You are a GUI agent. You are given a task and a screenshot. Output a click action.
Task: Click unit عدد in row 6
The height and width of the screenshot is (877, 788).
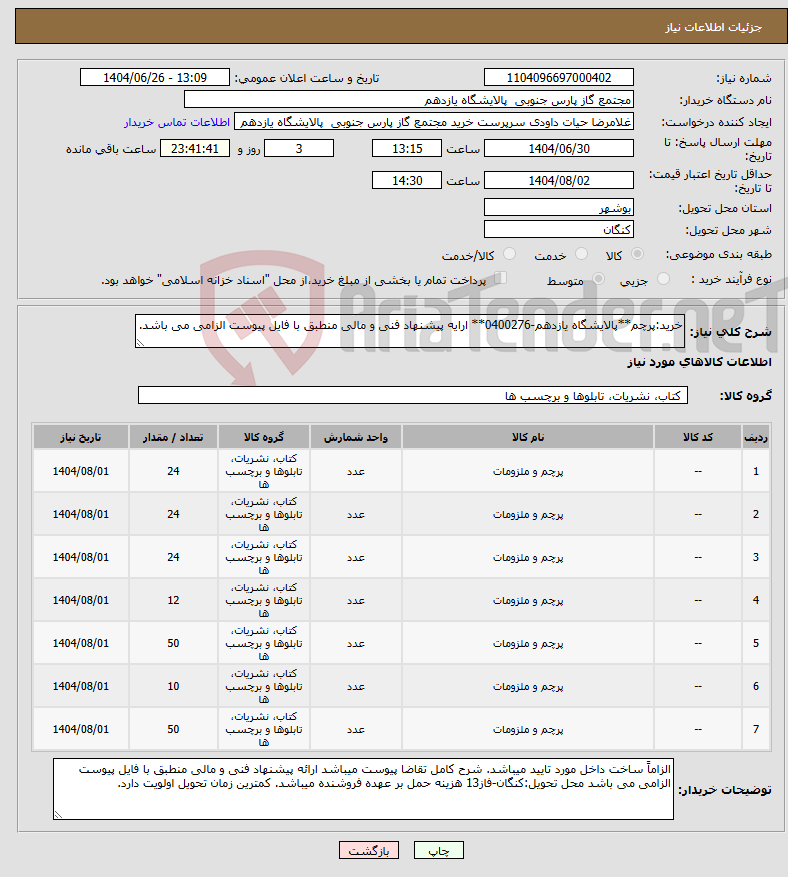pos(356,686)
